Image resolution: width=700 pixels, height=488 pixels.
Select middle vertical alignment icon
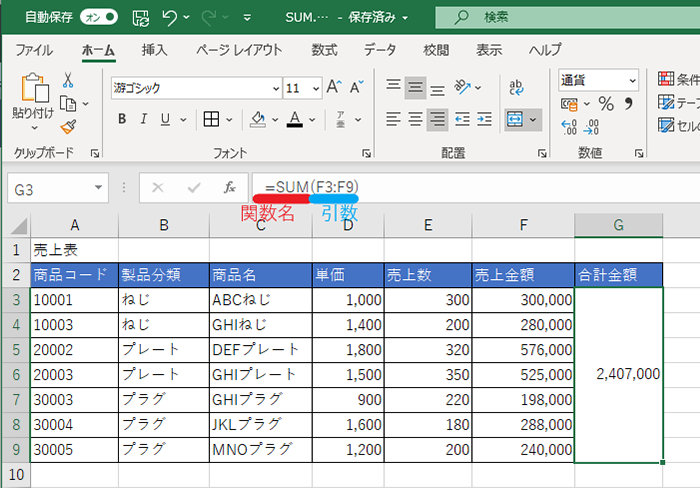pos(415,87)
